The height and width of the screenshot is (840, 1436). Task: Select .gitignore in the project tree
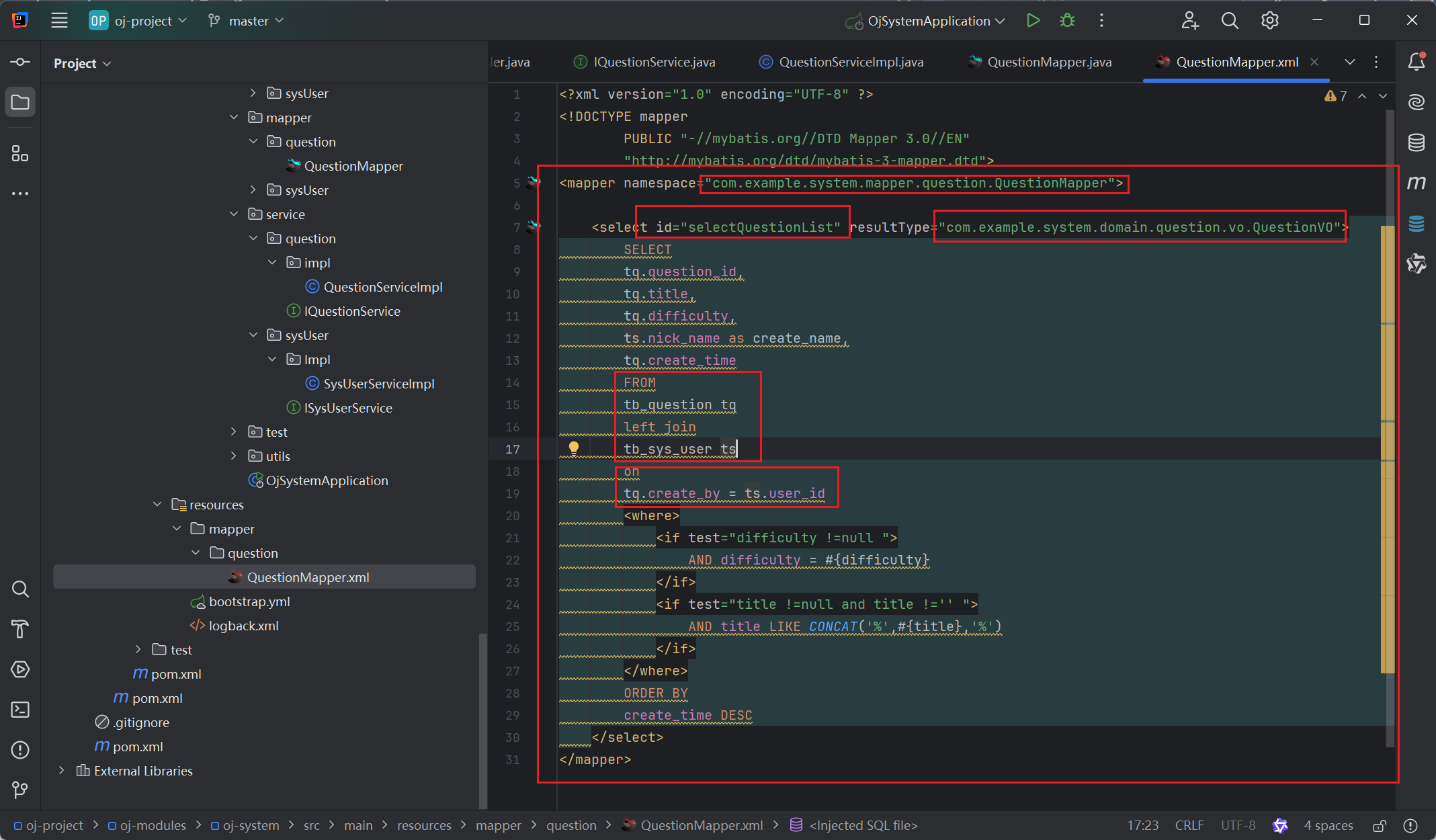pyautogui.click(x=132, y=722)
